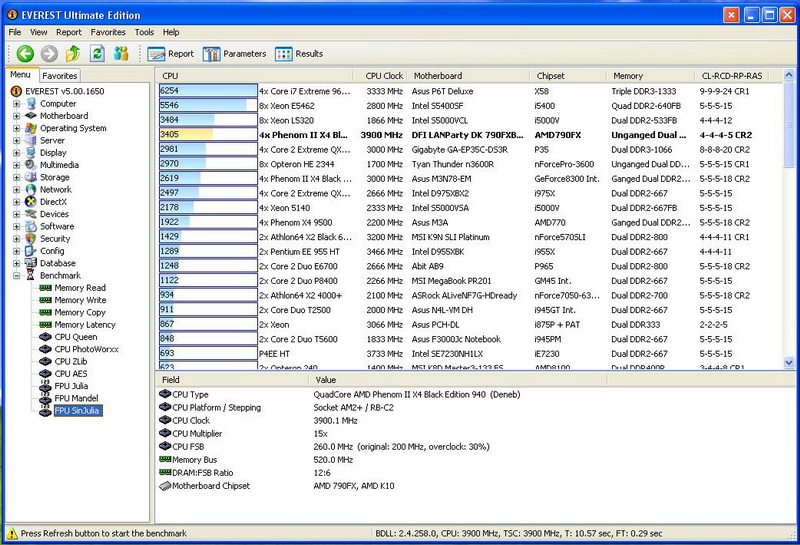Expand the Software tree node
Image resolution: width=800 pixels, height=545 pixels.
[x=17, y=226]
